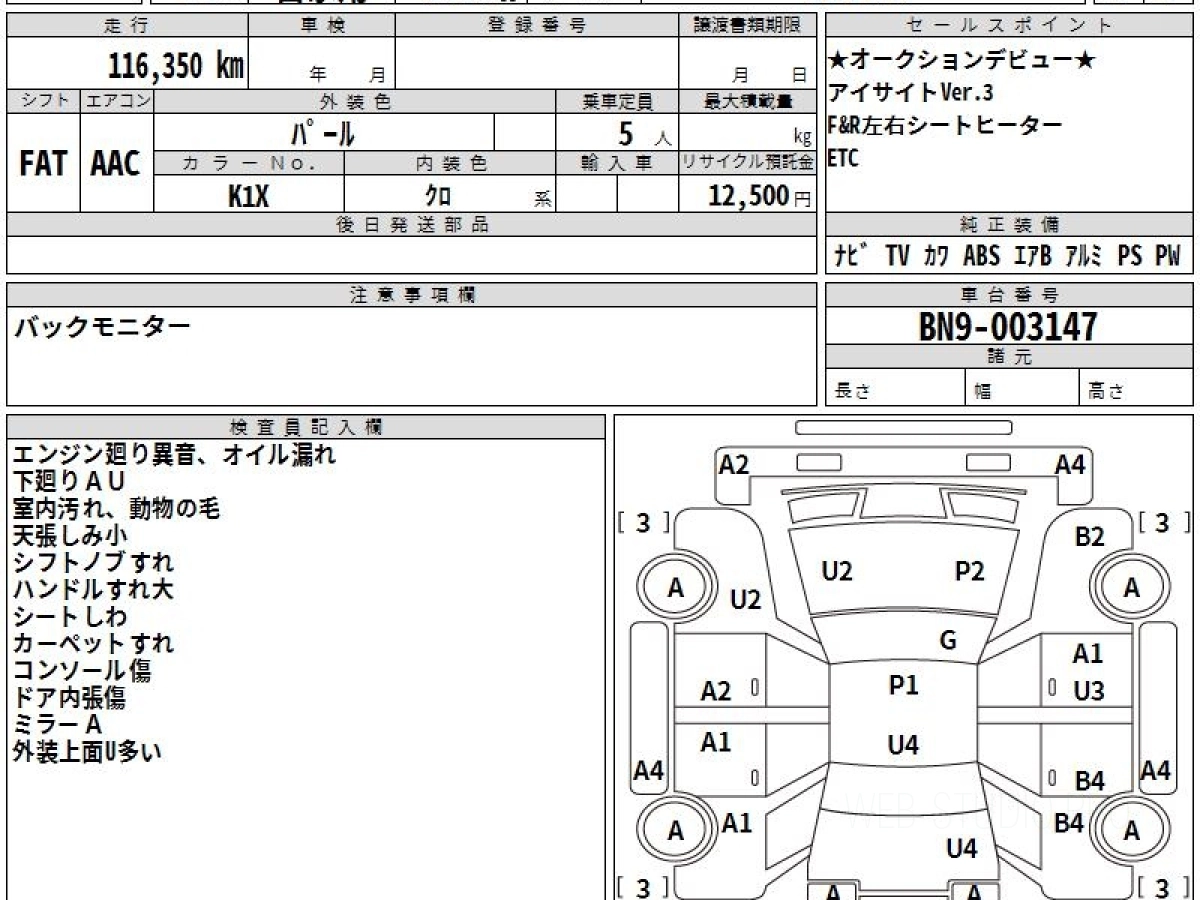Click the B2 damage mark on diagram
Screen dimensions: 1200x900
tap(1089, 537)
